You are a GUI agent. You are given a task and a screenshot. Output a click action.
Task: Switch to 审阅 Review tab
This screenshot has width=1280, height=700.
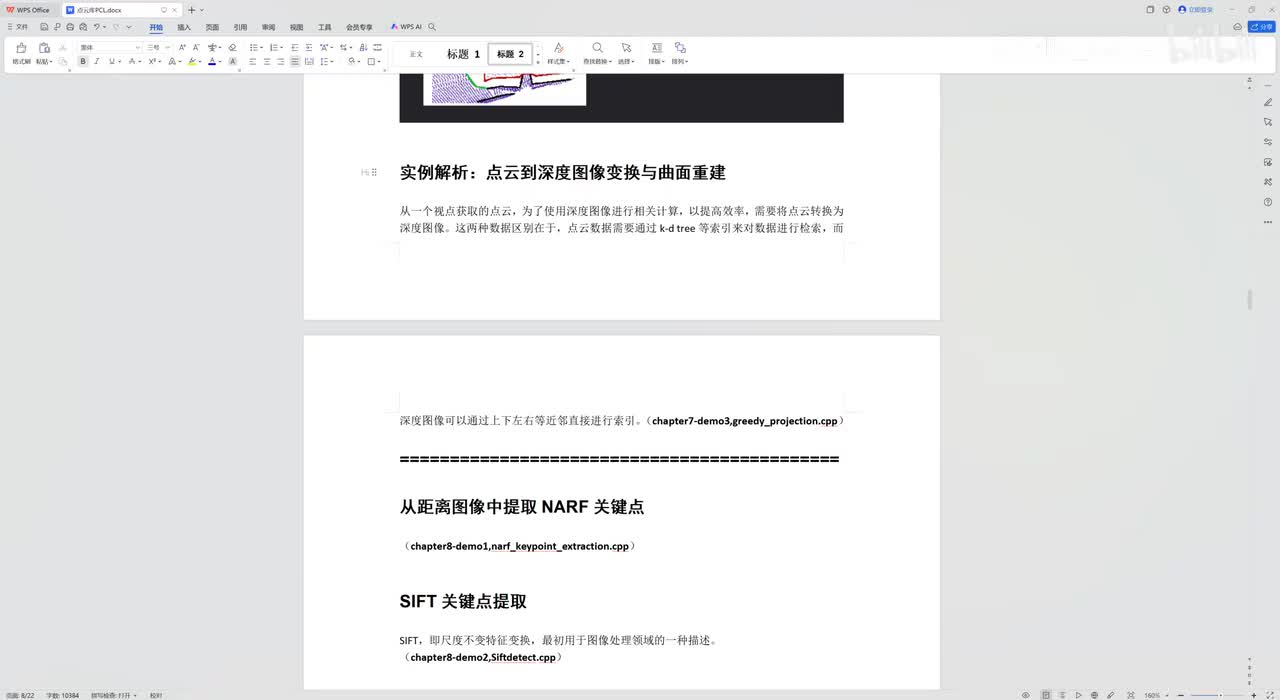(268, 27)
